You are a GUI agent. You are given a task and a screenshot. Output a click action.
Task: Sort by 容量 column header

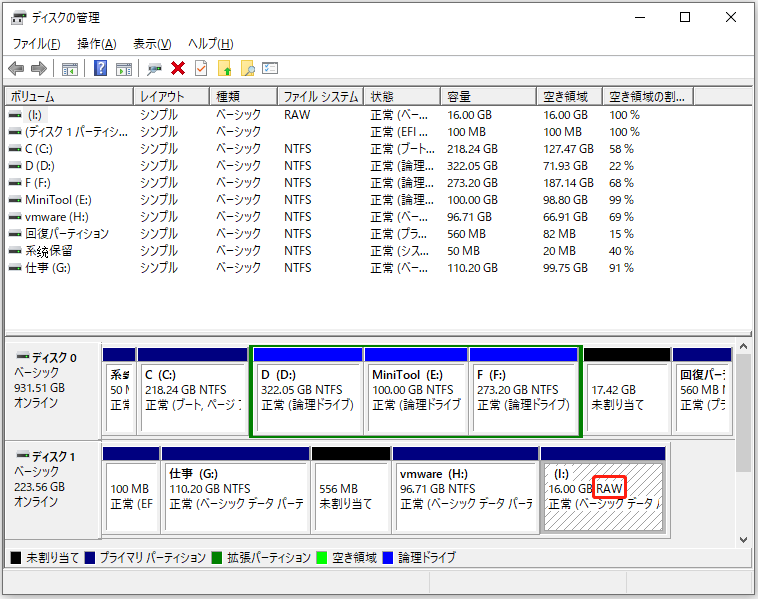click(x=489, y=97)
